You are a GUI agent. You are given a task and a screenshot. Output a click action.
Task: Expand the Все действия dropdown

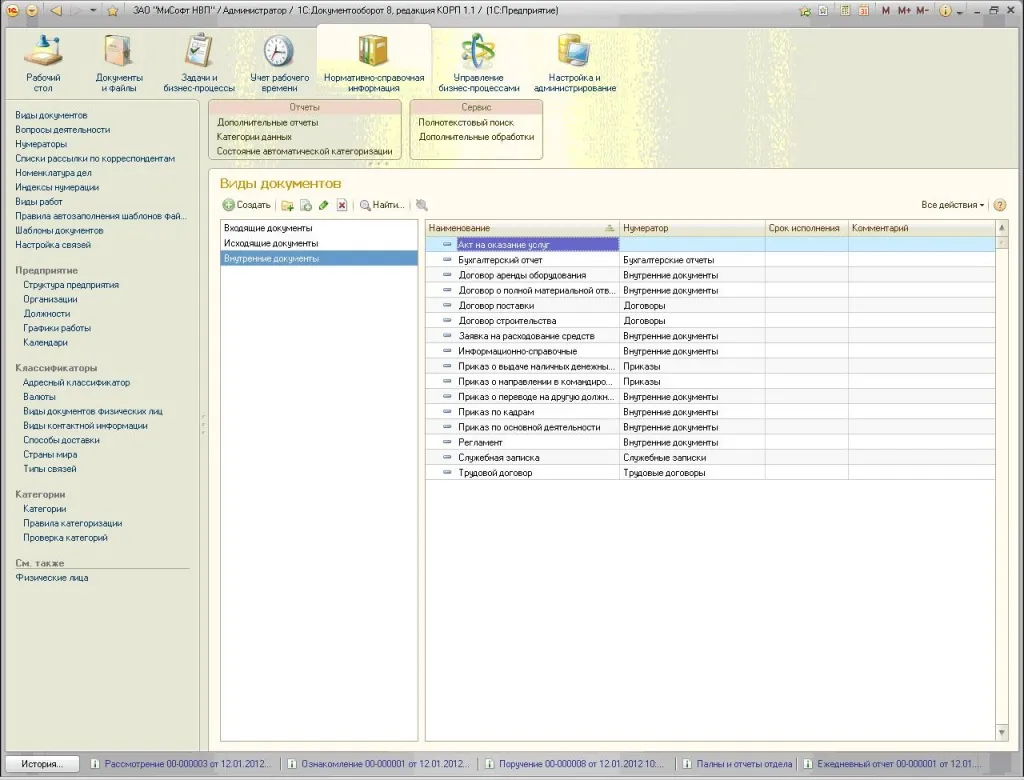pos(952,205)
